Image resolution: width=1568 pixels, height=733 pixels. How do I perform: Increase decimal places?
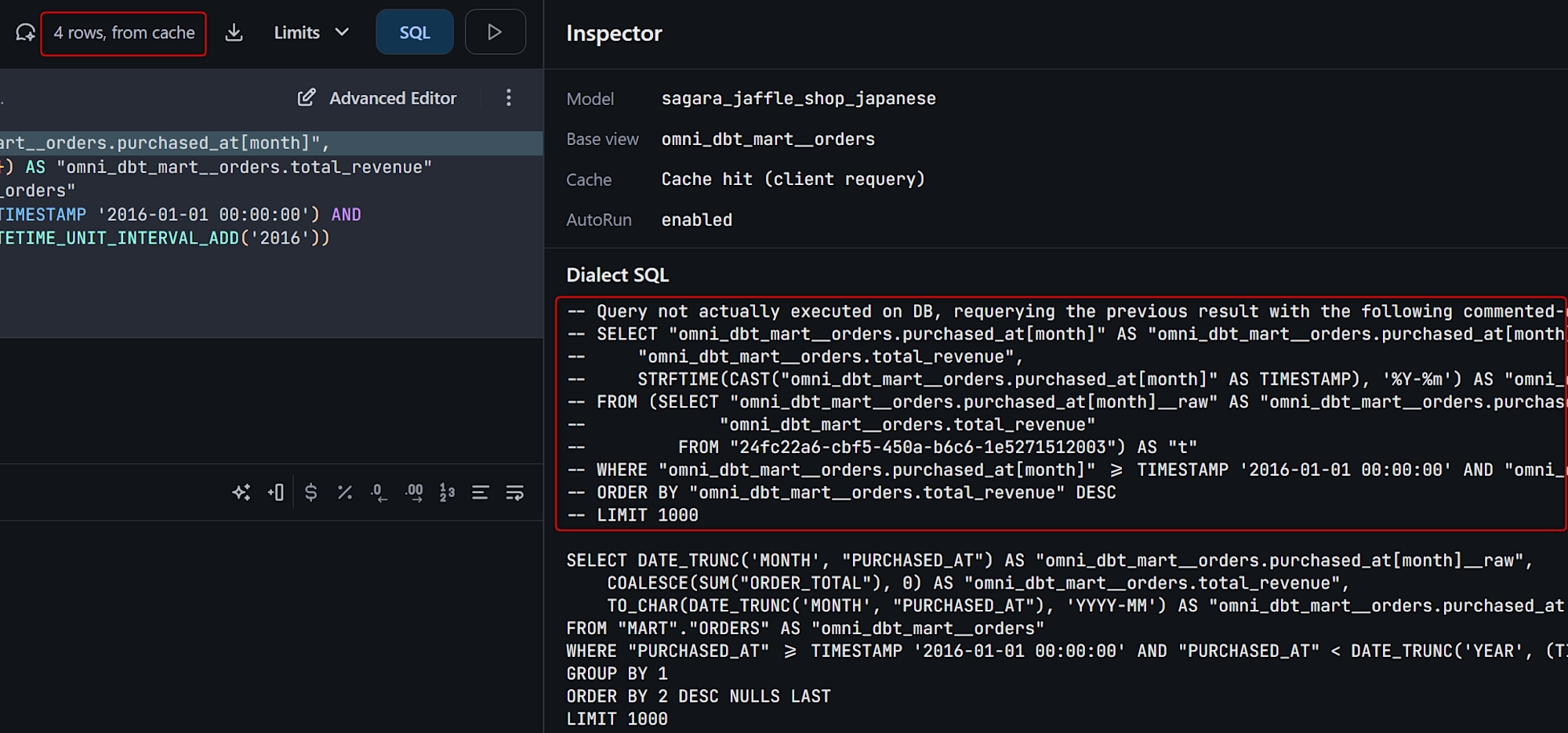coord(414,492)
